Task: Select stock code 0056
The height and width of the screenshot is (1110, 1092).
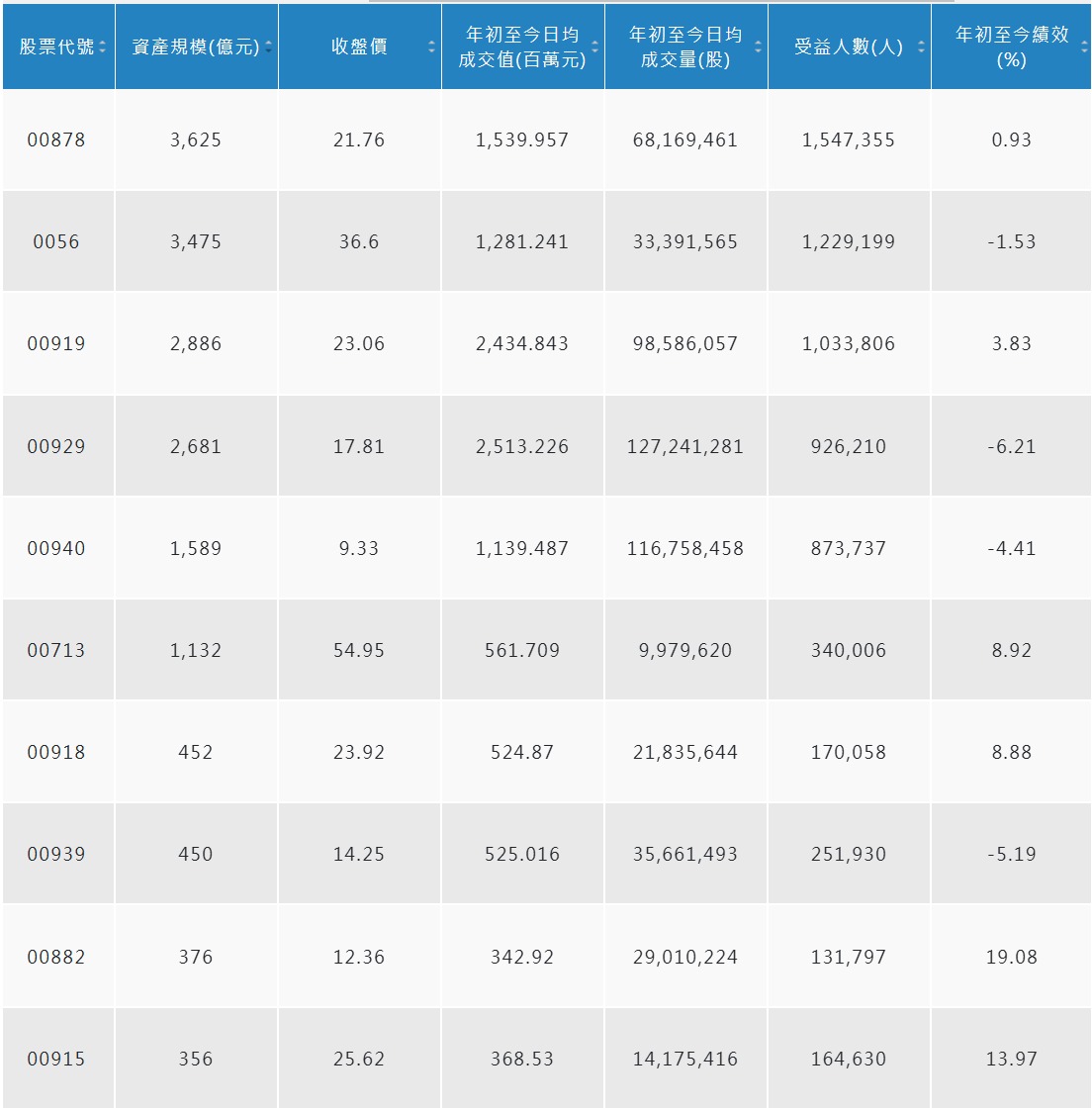Action: tap(56, 241)
